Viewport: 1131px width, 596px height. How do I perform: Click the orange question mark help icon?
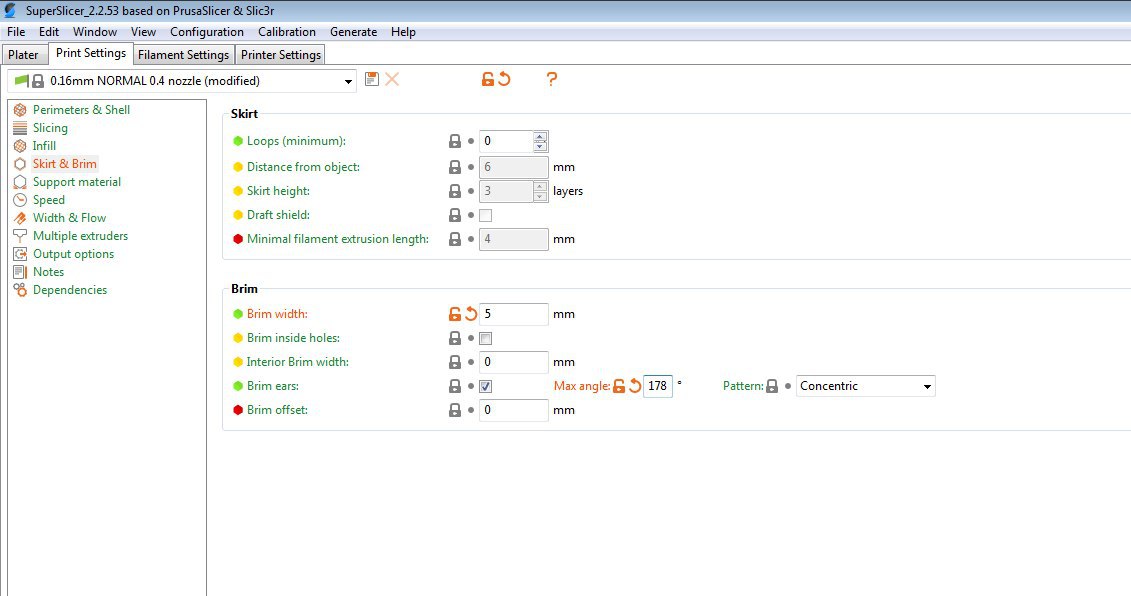[x=552, y=79]
